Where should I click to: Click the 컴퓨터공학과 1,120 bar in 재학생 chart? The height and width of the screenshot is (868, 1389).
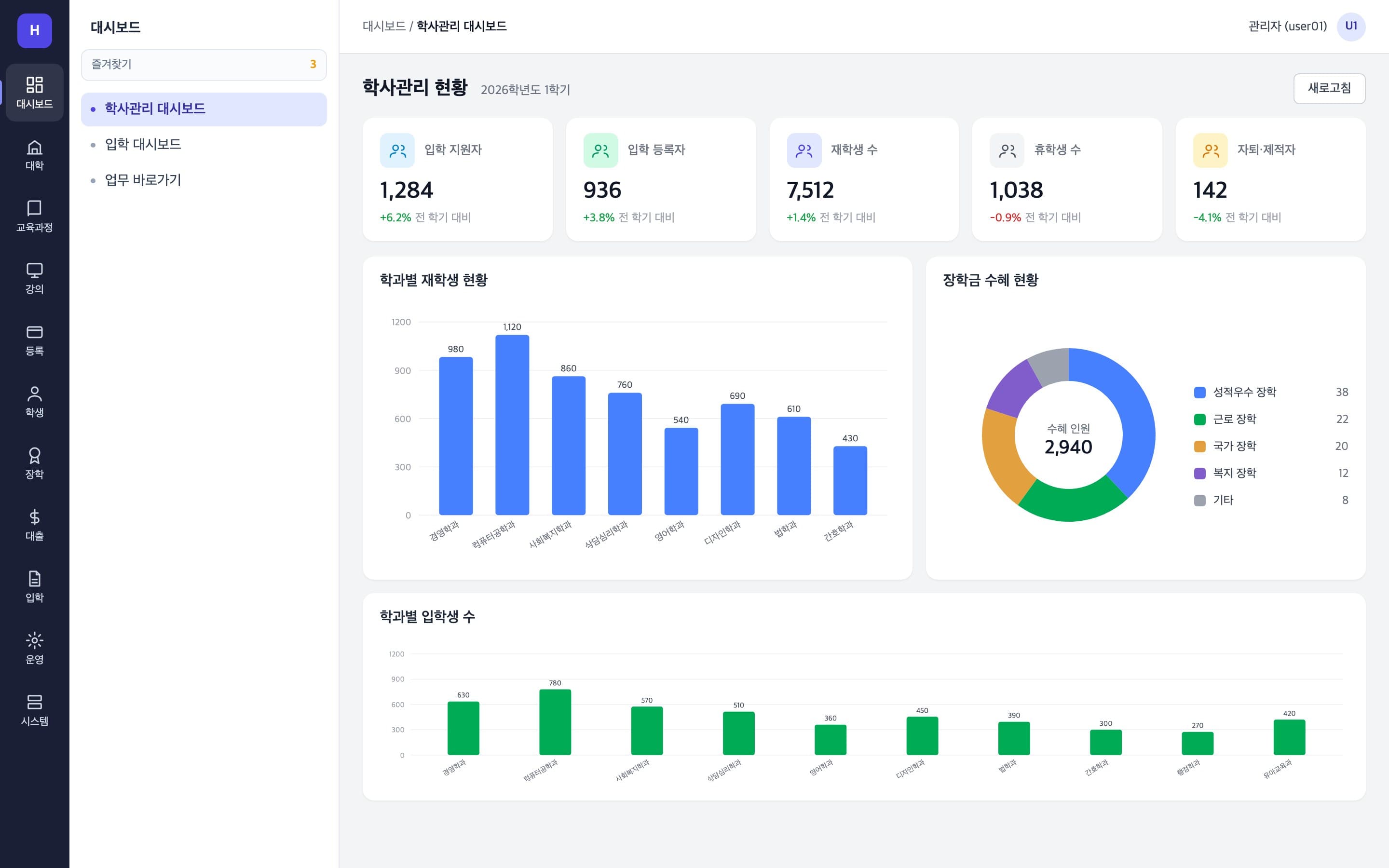click(x=512, y=425)
